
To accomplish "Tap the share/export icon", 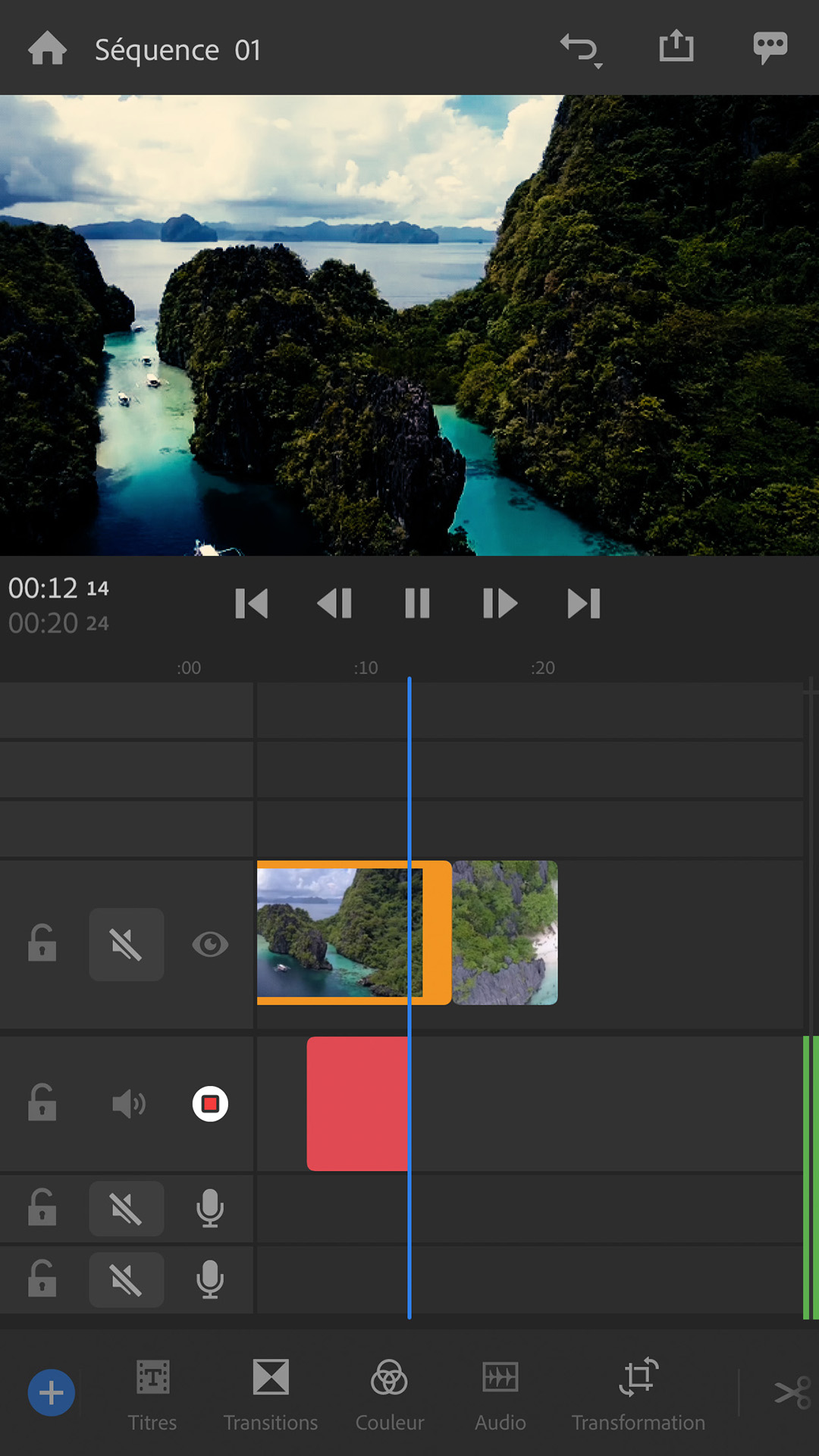I will [x=676, y=47].
